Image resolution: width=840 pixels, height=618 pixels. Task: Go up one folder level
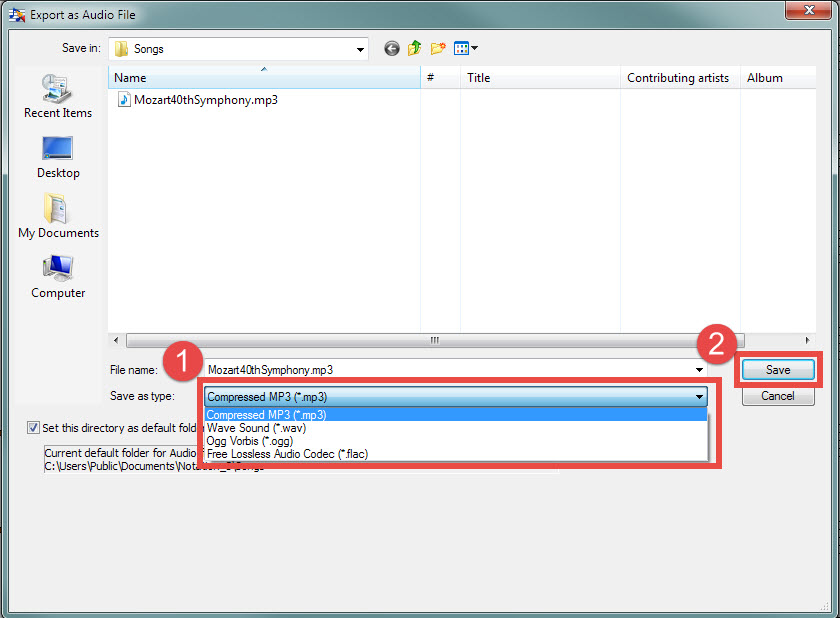pos(414,48)
